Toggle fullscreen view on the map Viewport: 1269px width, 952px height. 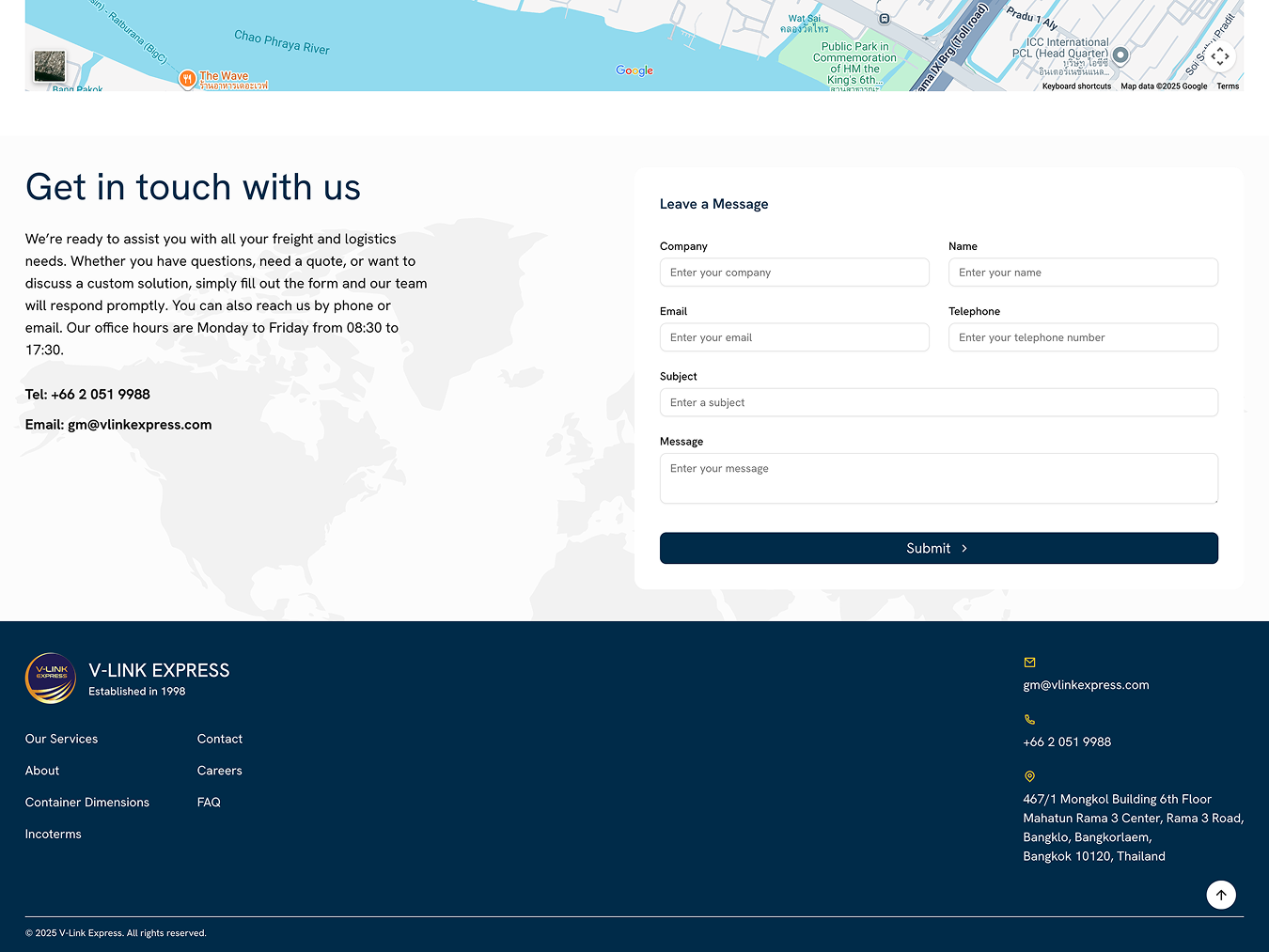click(x=1219, y=56)
